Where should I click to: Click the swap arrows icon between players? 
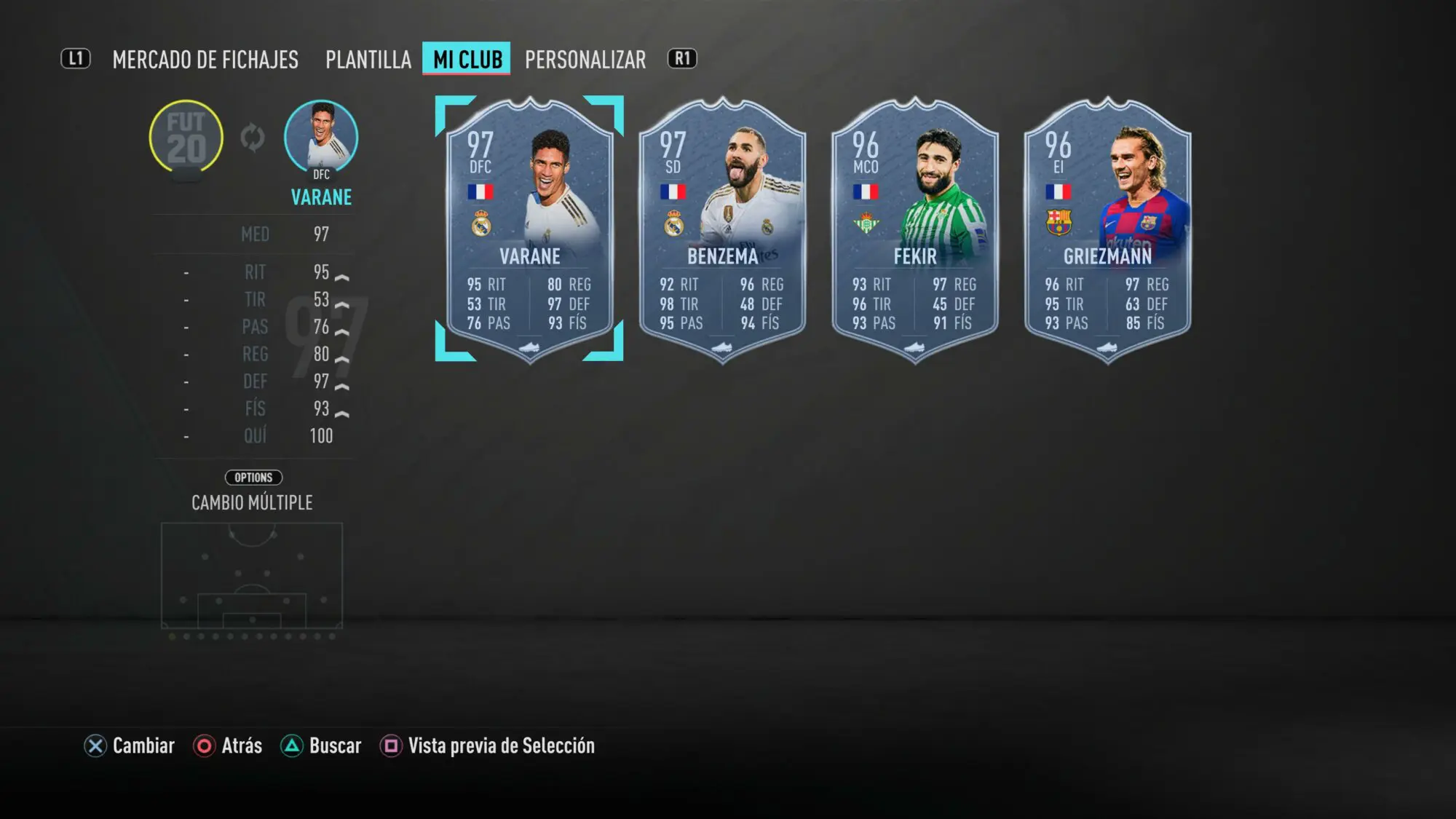pyautogui.click(x=253, y=138)
